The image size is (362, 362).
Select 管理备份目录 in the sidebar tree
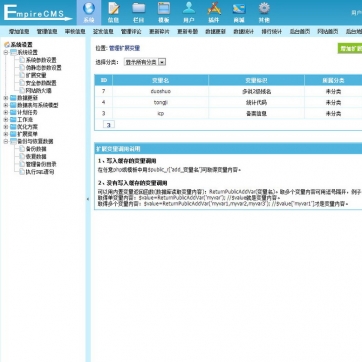click(41, 164)
